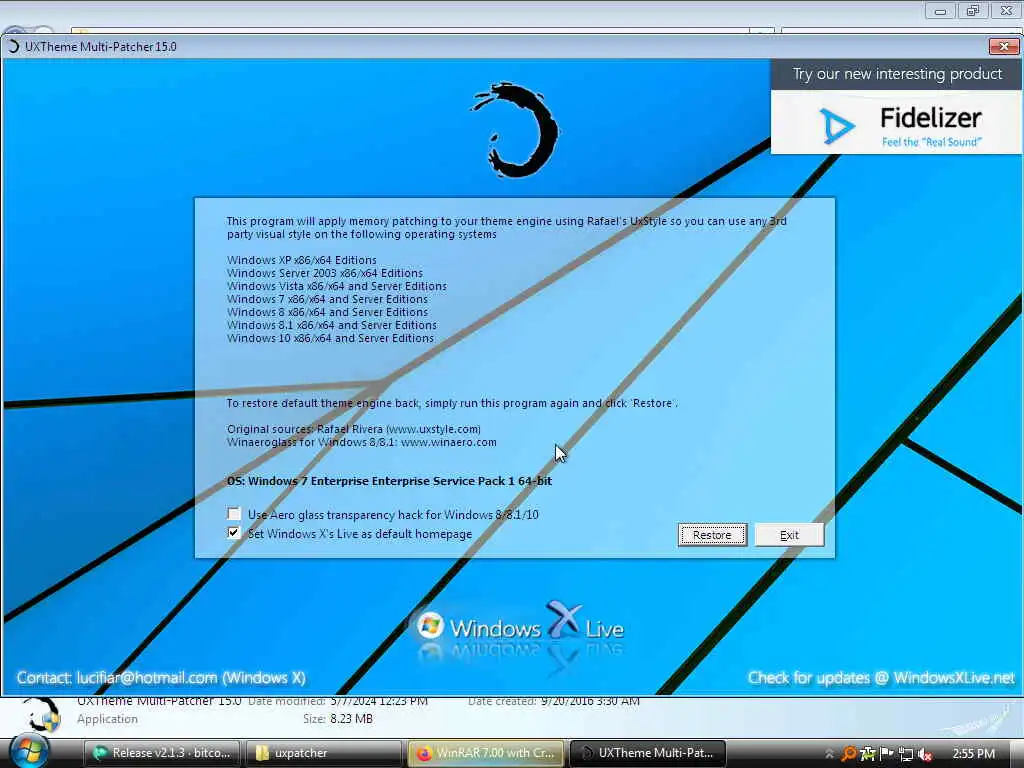Click the Try our new interesting product banner
Screen dimensions: 1024x768
pyautogui.click(x=897, y=74)
